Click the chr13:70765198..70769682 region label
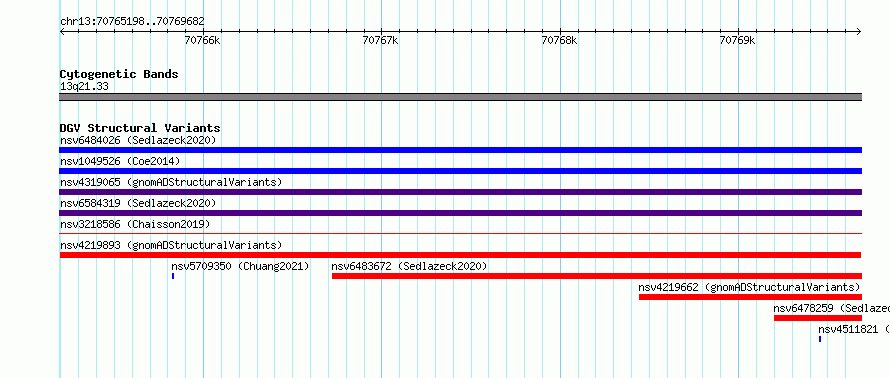The image size is (890, 378). 132,22
